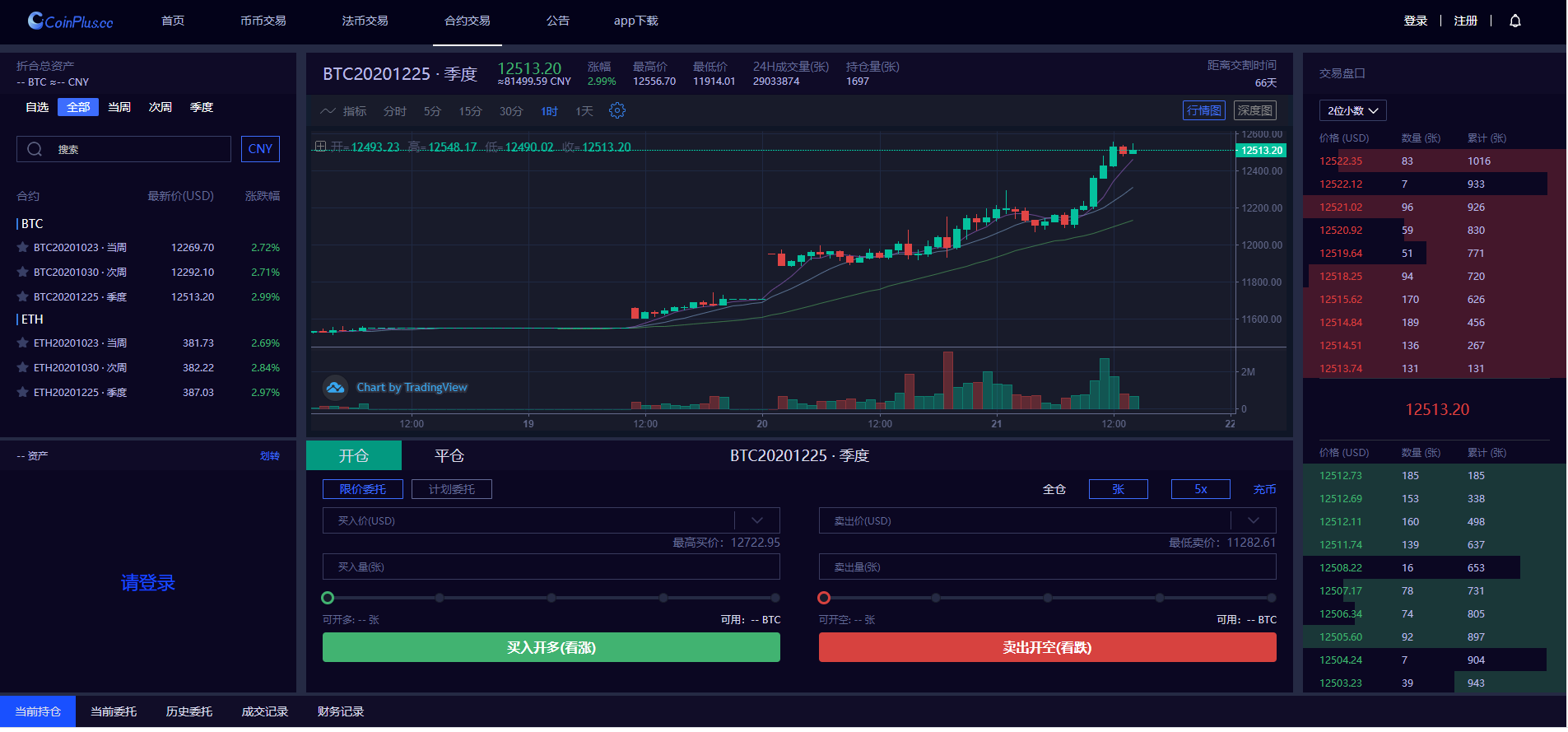Click 买入开多(看涨) button
The width and height of the screenshot is (1568, 732).
tap(551, 647)
